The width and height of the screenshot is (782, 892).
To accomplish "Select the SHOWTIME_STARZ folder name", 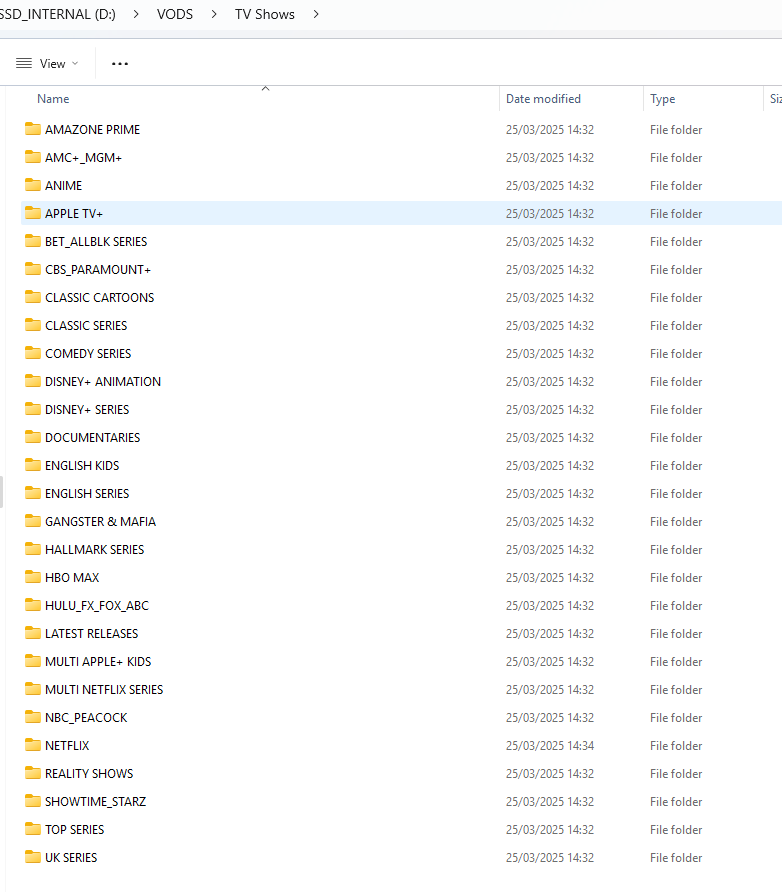I will point(96,802).
